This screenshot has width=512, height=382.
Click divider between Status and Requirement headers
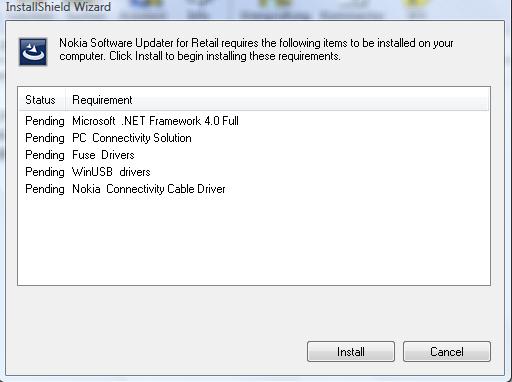click(x=65, y=100)
